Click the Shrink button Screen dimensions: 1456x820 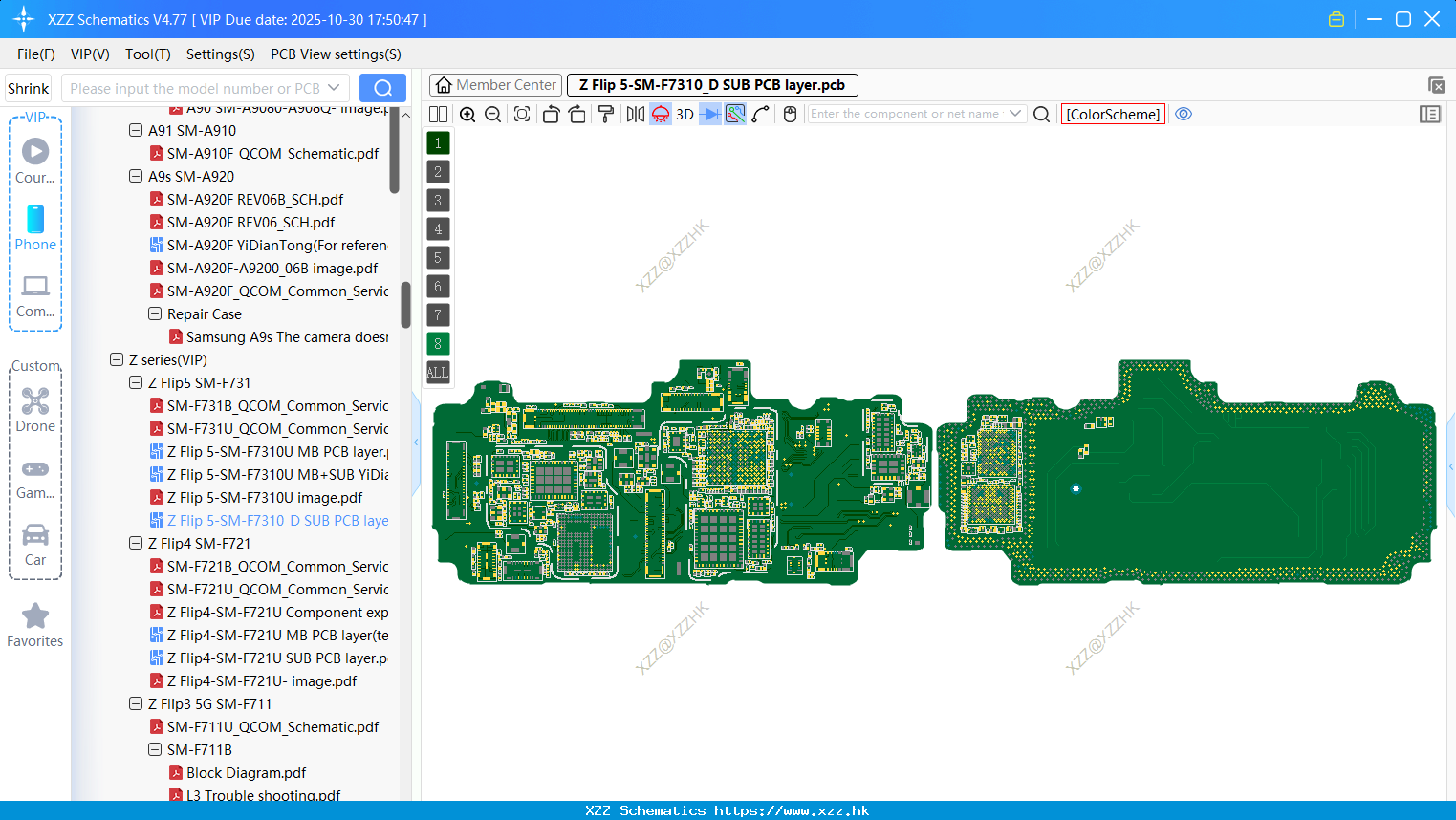(x=28, y=88)
